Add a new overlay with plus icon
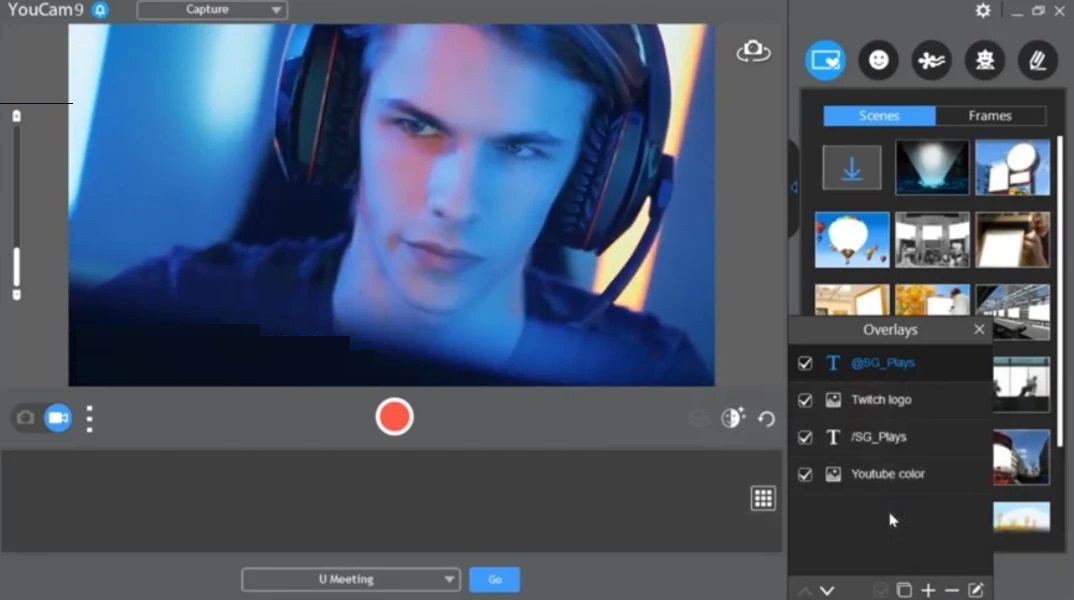Image resolution: width=1074 pixels, height=600 pixels. [928, 590]
